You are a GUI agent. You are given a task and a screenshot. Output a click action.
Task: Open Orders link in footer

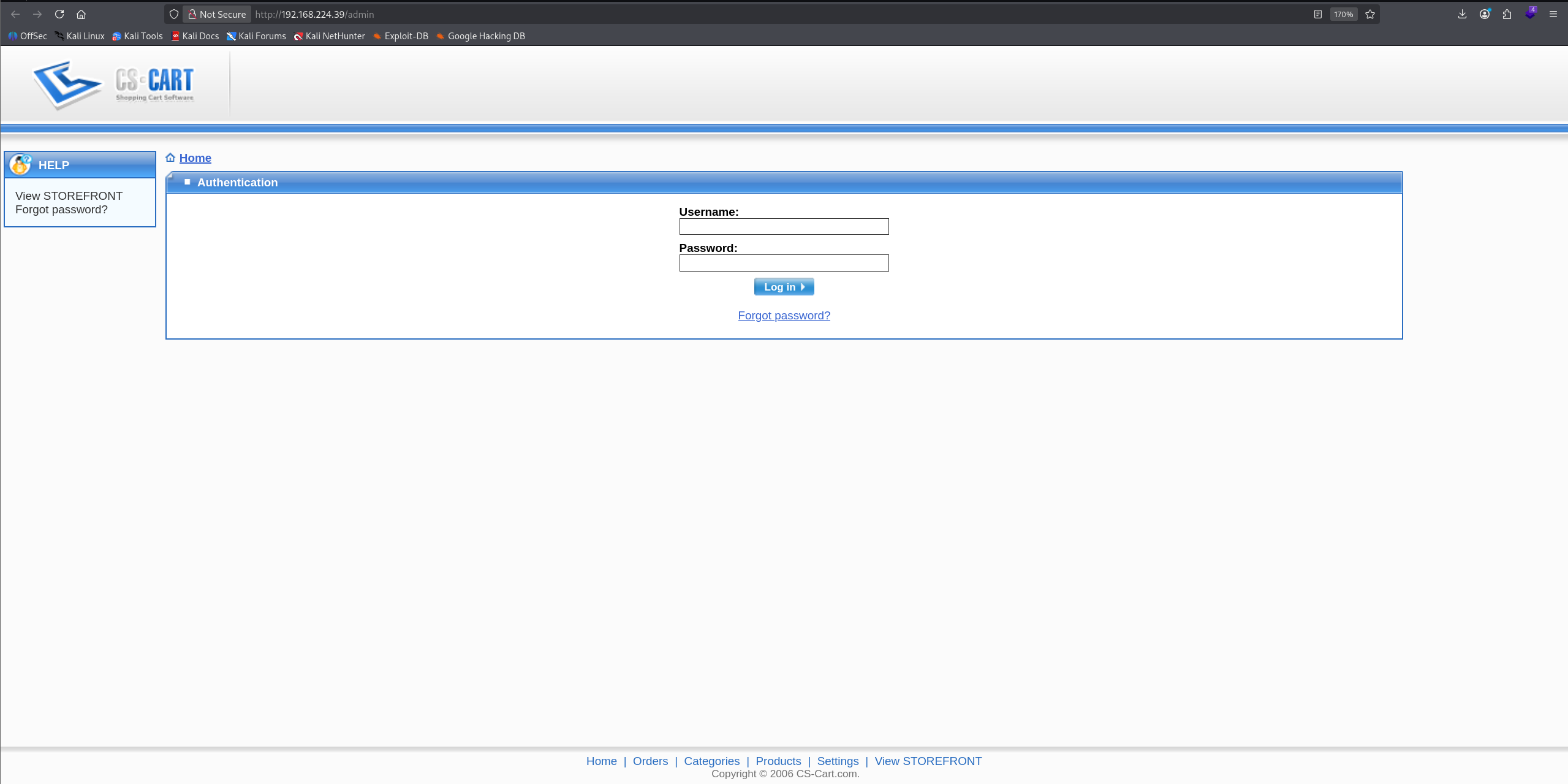[650, 761]
